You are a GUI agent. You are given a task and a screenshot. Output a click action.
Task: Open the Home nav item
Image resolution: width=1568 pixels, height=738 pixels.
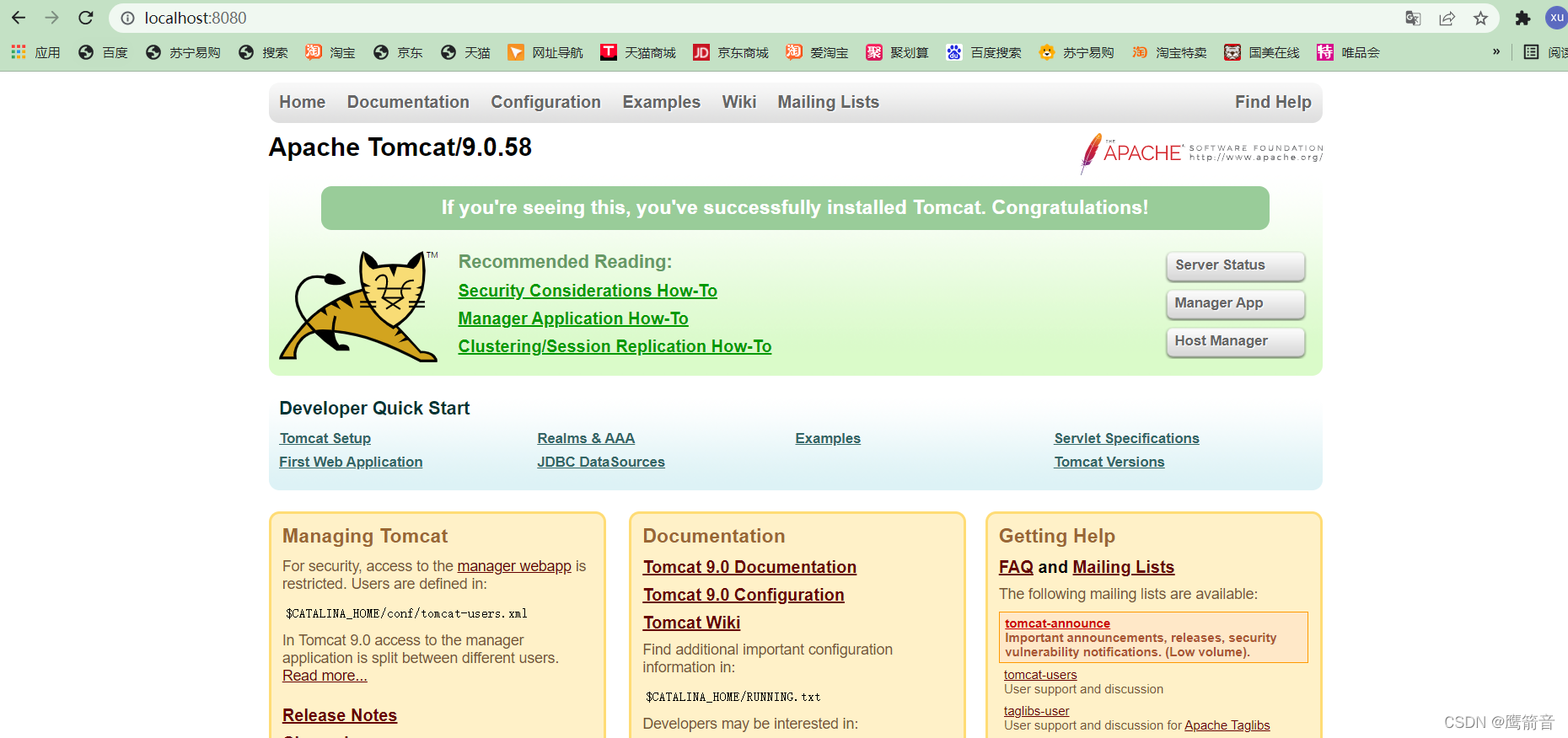click(x=303, y=102)
